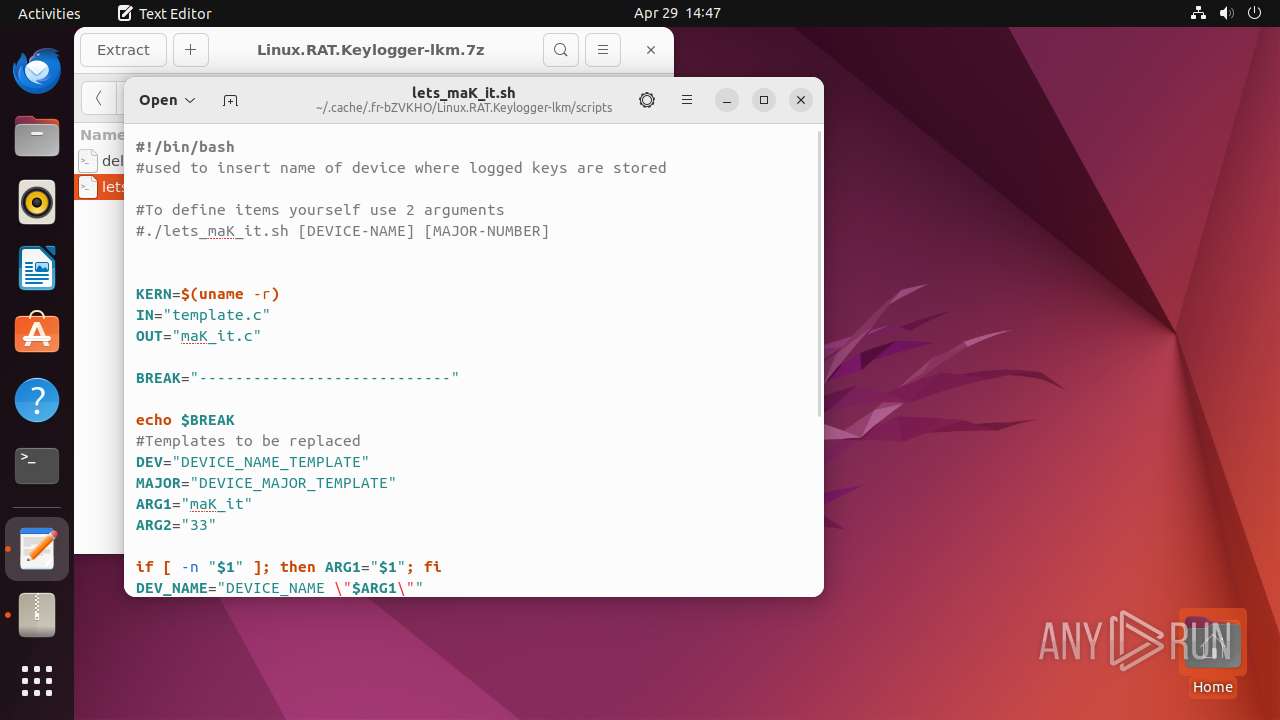Show applications grid
This screenshot has width=1280, height=720.
pyautogui.click(x=37, y=681)
